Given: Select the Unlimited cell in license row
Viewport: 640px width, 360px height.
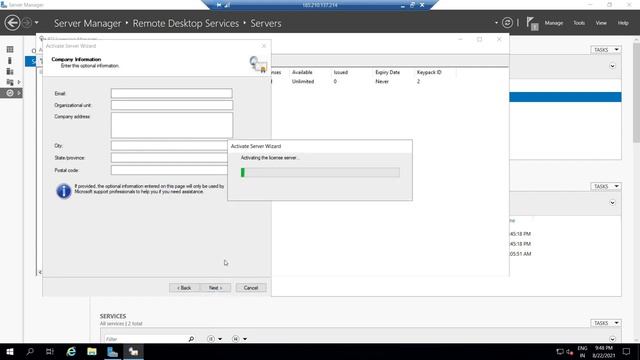Looking at the screenshot, I should [303, 82].
